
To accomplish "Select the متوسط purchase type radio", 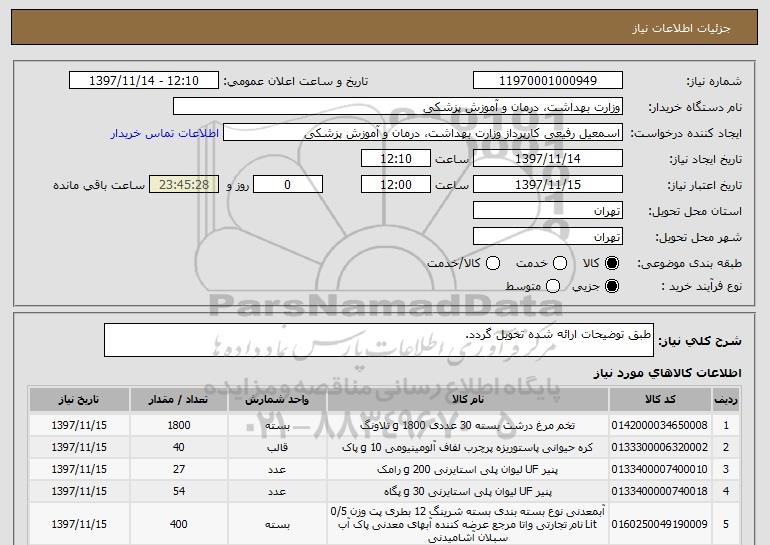I will 553,286.
